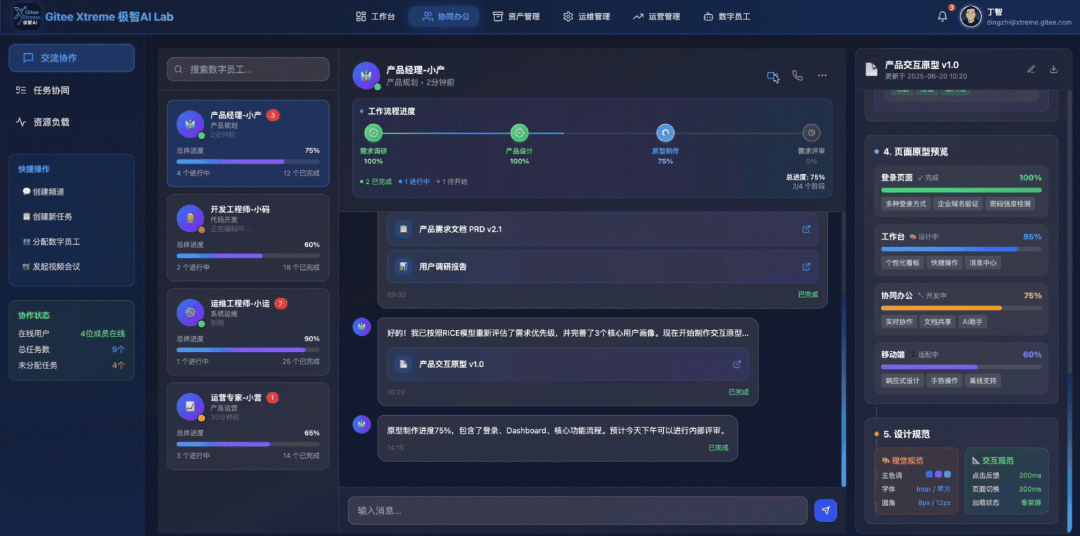Click the 运维工程师-小运 gear avatar
The width and height of the screenshot is (1080, 536).
click(190, 312)
